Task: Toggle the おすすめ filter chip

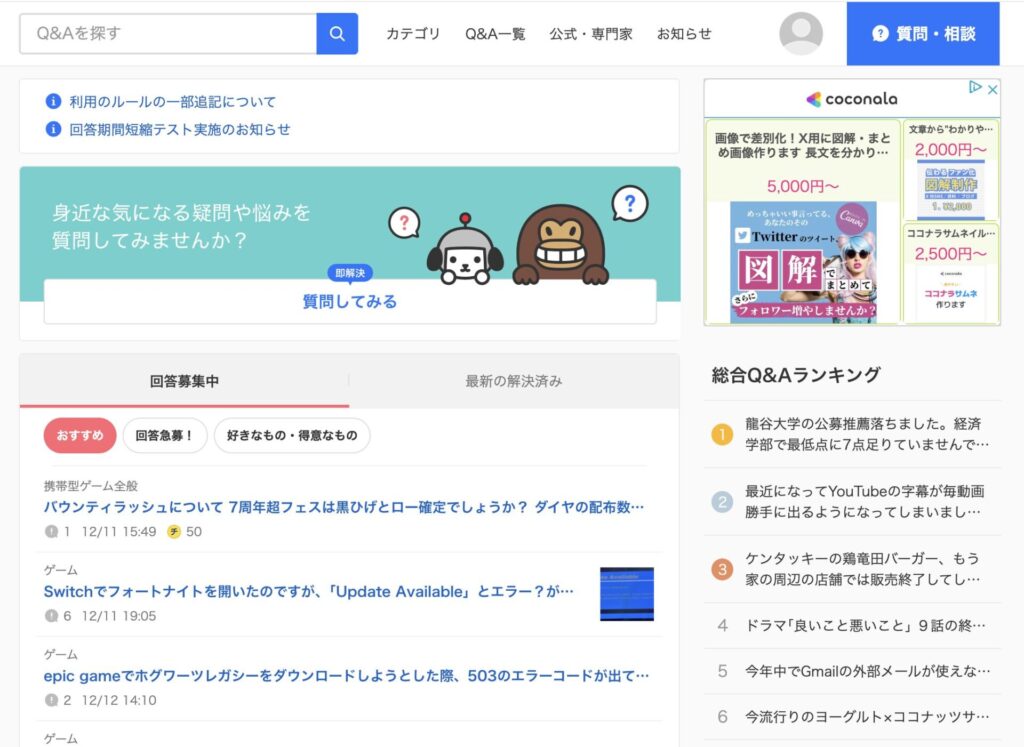Action: tap(79, 435)
